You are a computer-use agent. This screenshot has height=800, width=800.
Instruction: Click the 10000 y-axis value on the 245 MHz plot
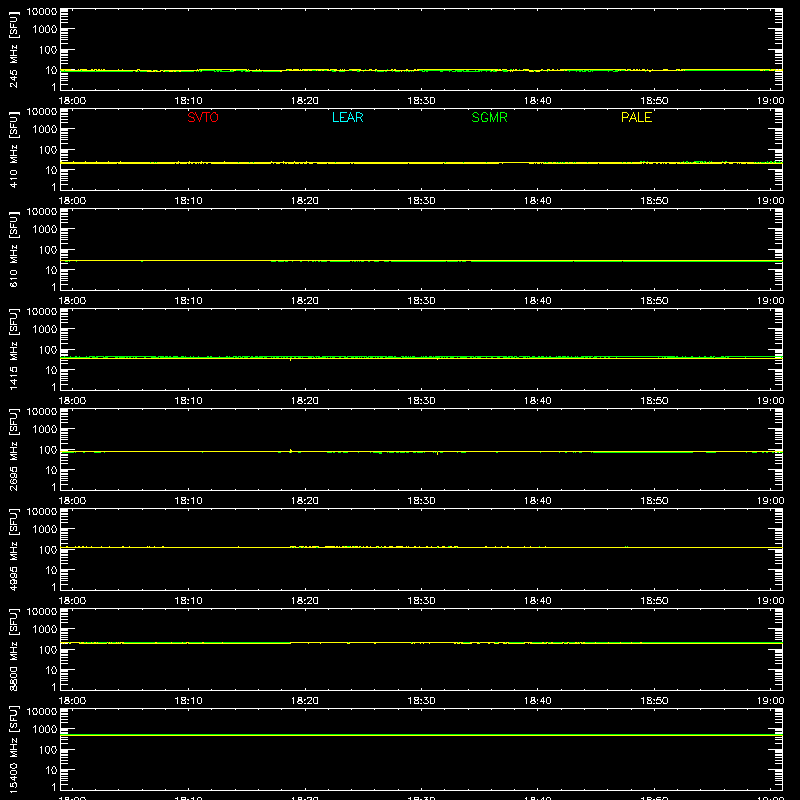point(42,12)
